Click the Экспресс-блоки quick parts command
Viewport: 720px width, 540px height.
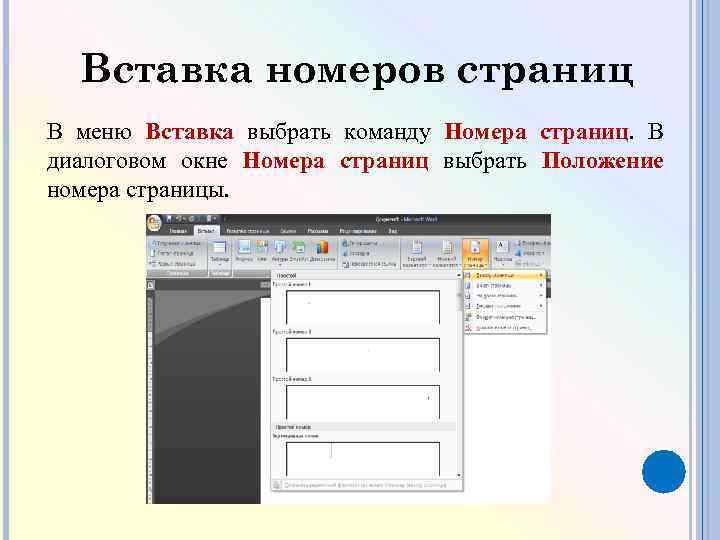point(533,243)
